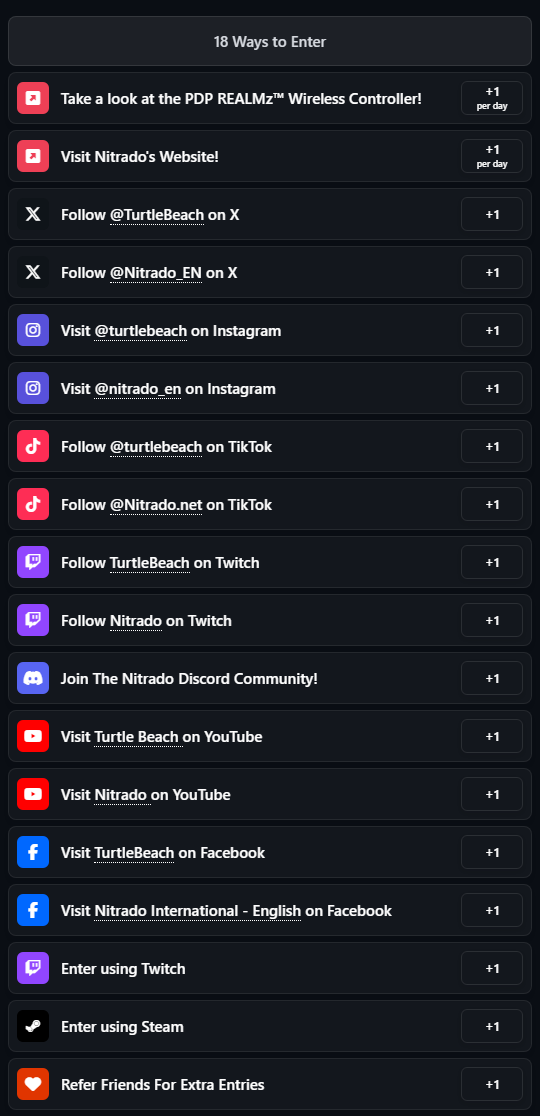The height and width of the screenshot is (1116, 540).
Task: Click the TikTok icon for @turtlebeach
Action: (33, 446)
